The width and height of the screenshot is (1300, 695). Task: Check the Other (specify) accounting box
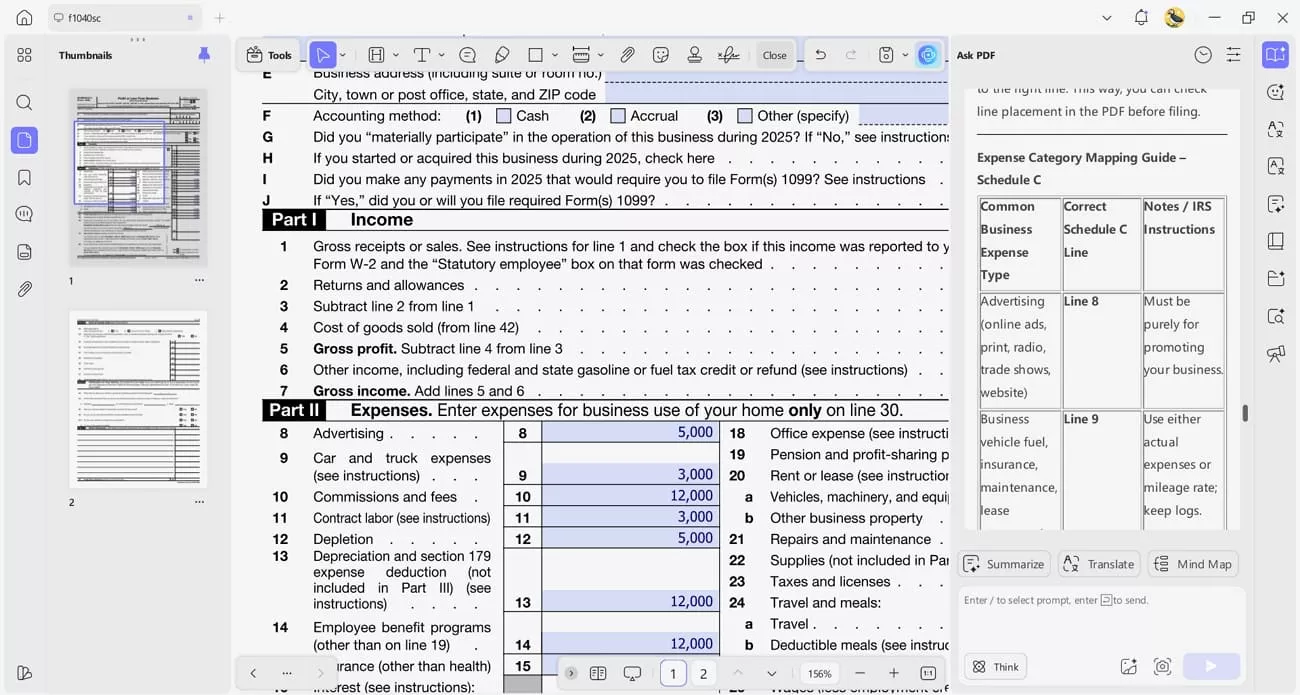(745, 116)
